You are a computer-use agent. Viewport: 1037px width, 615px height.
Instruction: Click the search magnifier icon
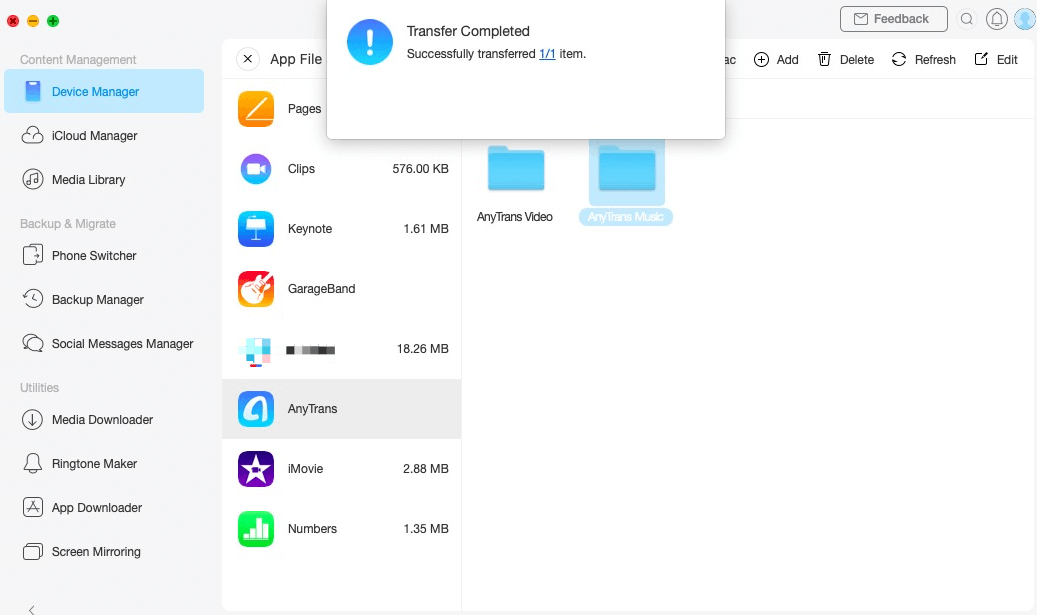click(966, 19)
